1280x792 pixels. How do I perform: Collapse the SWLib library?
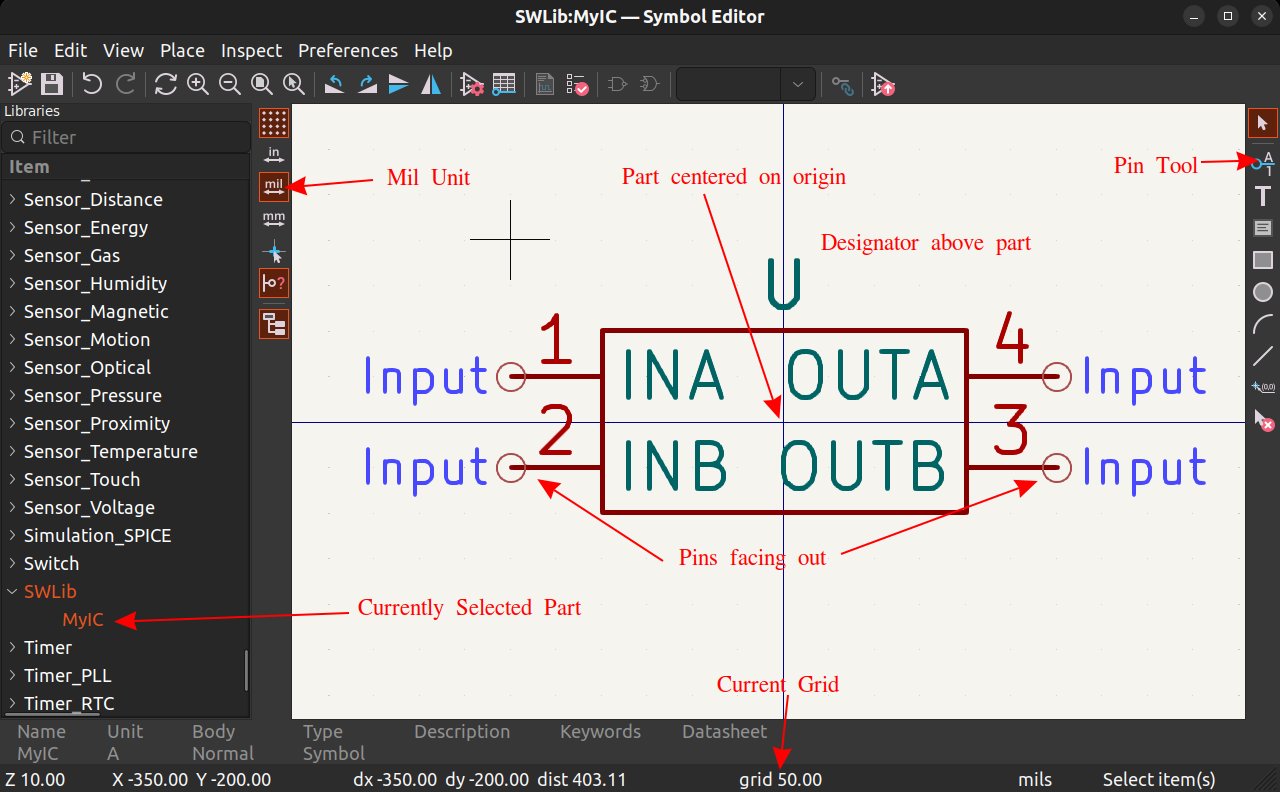pos(12,592)
